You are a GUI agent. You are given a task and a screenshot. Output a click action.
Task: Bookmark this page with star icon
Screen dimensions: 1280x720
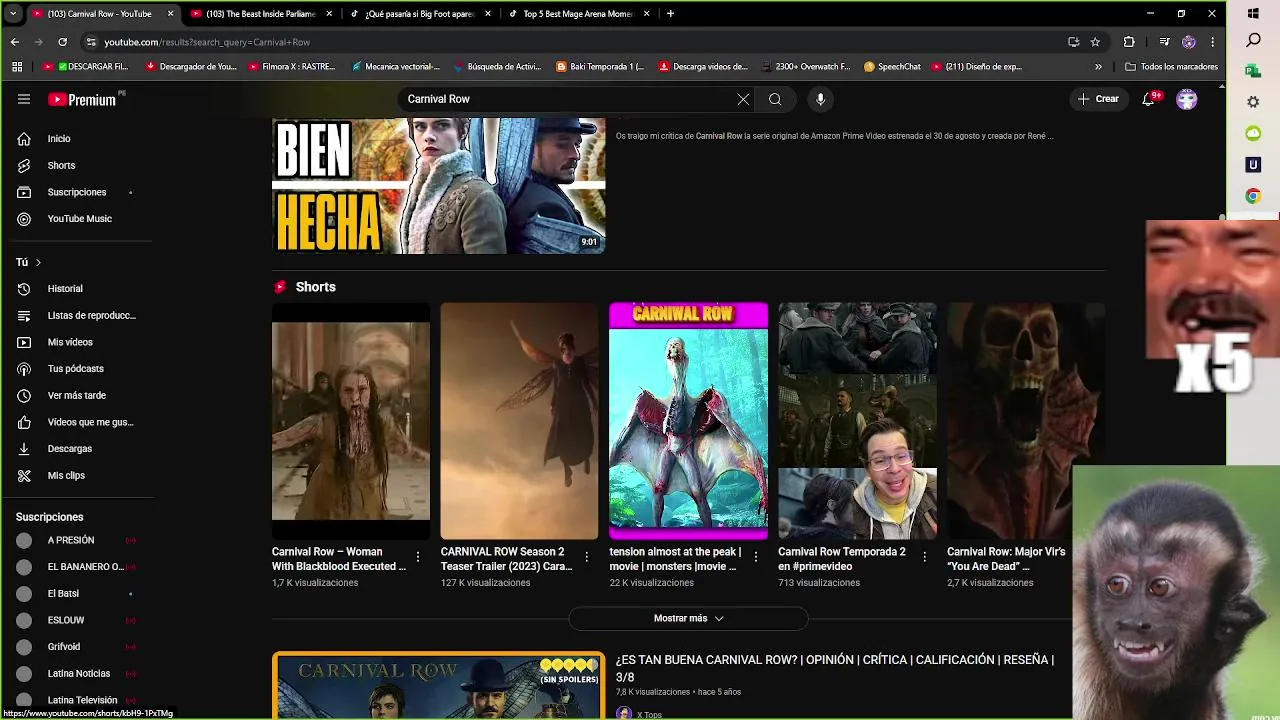(x=1095, y=42)
